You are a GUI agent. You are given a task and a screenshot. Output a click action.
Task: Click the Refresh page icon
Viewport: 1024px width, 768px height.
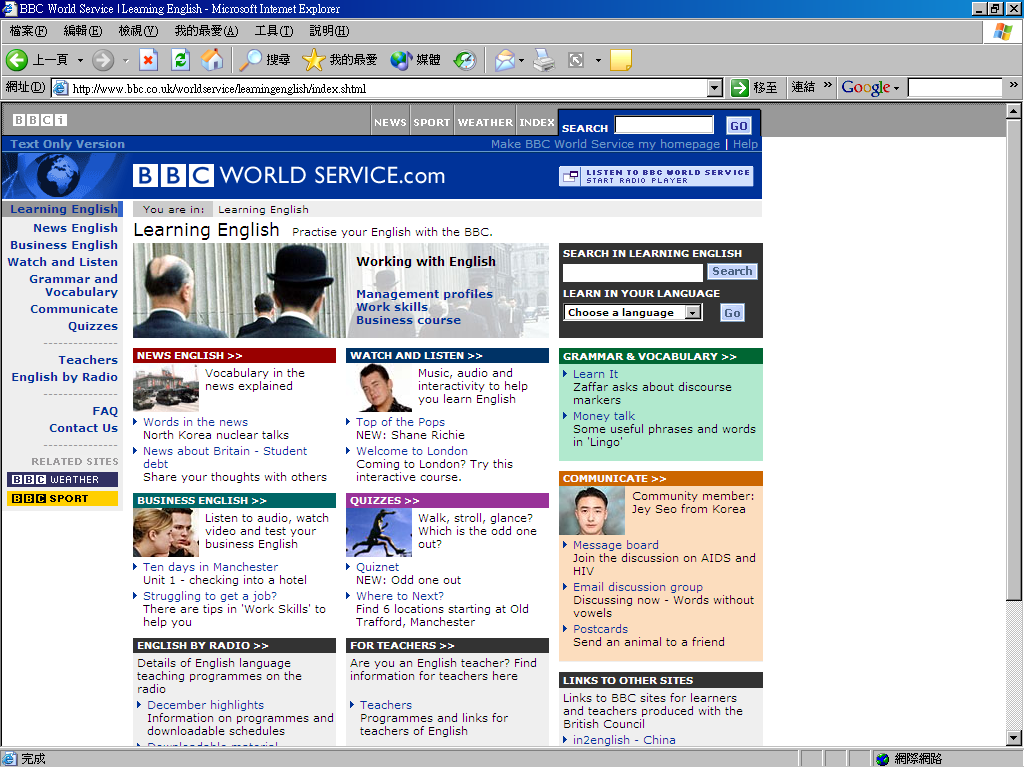click(x=180, y=60)
